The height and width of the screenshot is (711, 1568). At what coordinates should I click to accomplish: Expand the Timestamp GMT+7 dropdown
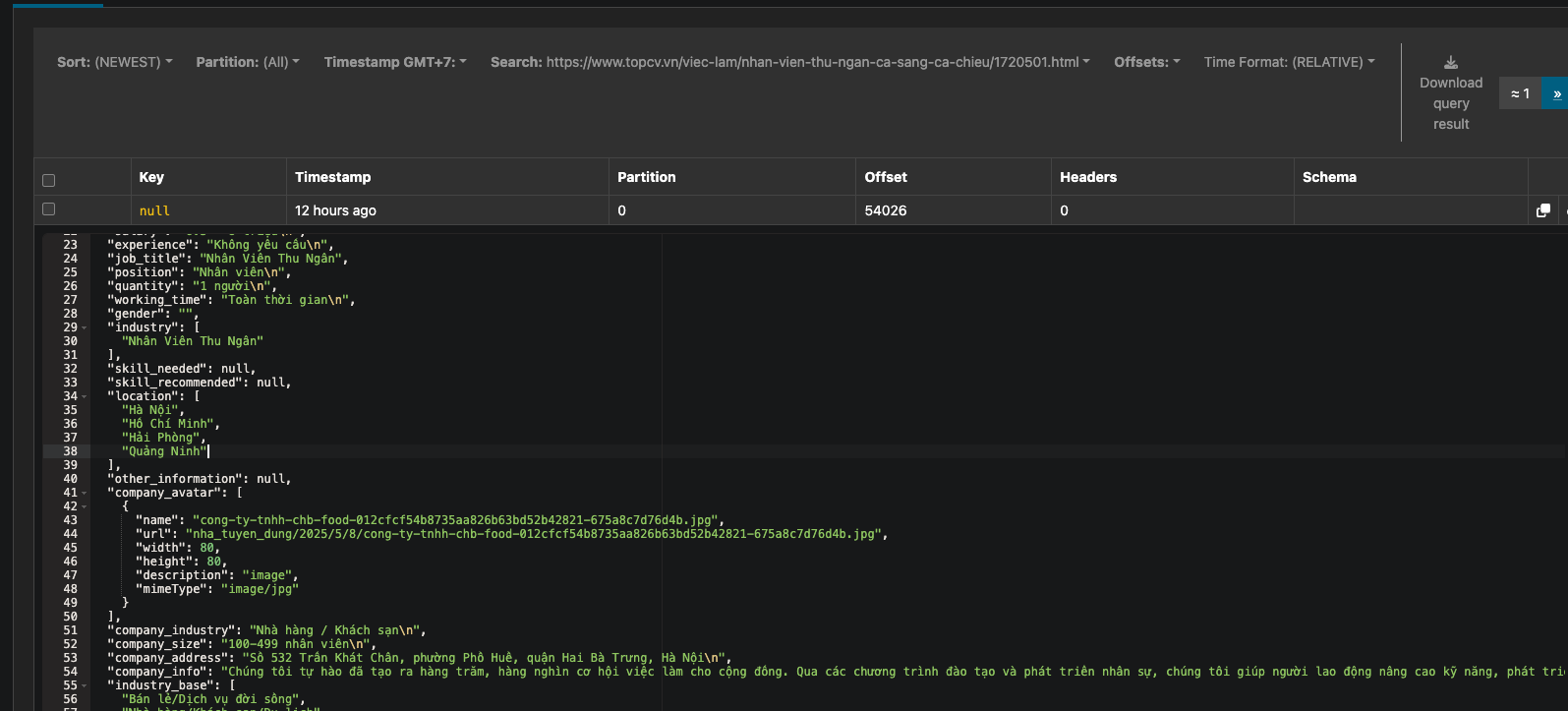click(x=395, y=62)
